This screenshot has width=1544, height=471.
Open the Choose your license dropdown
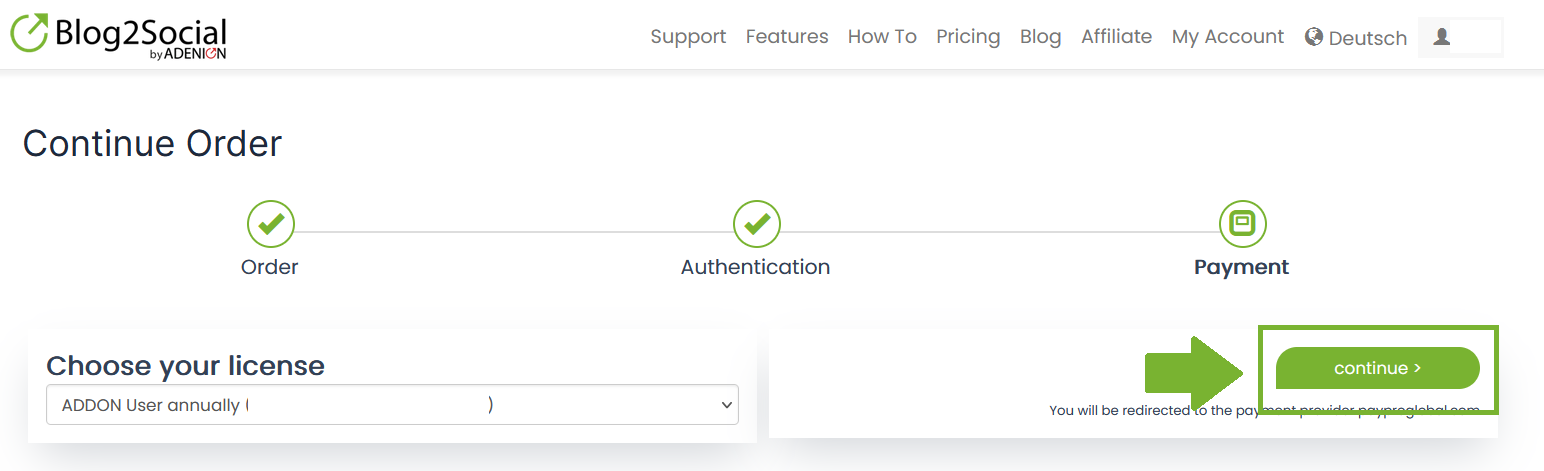[392, 405]
